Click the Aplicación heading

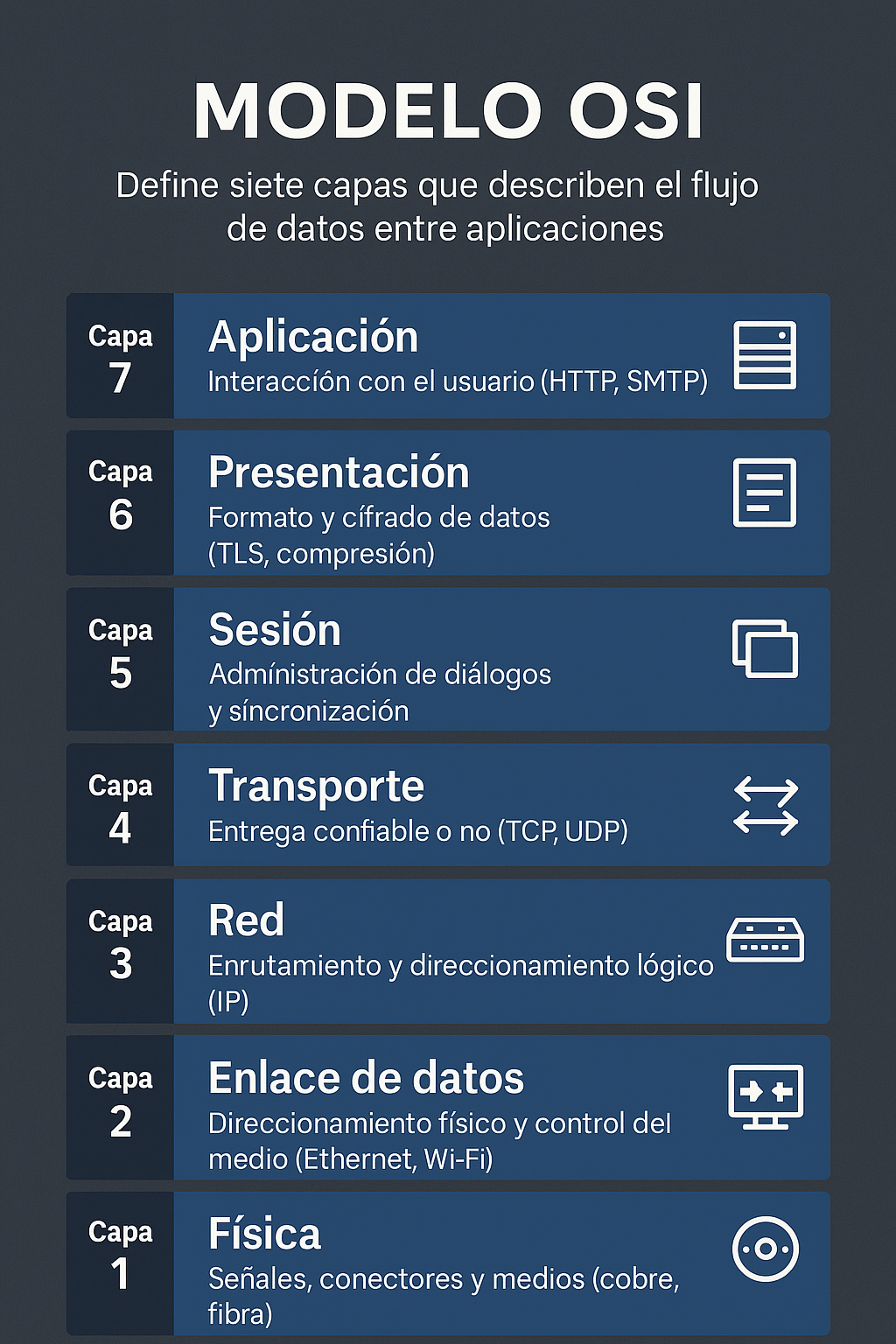pos(313,337)
